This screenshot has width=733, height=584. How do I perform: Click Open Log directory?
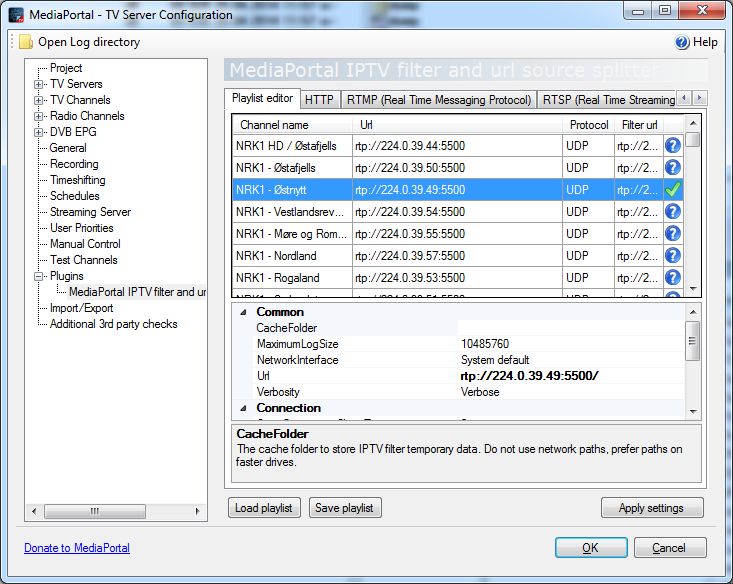[79, 42]
